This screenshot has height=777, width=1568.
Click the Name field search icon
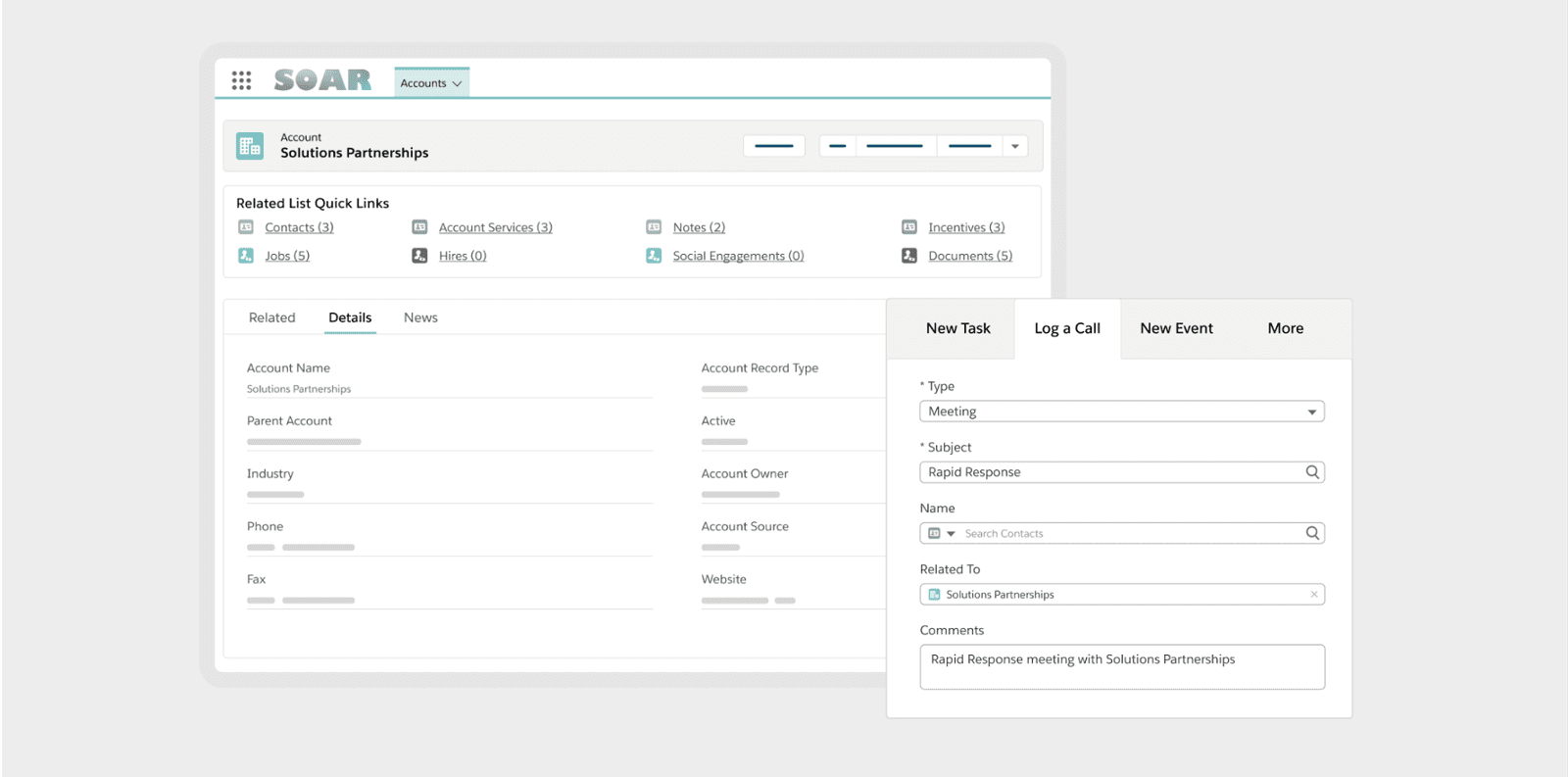[1312, 533]
